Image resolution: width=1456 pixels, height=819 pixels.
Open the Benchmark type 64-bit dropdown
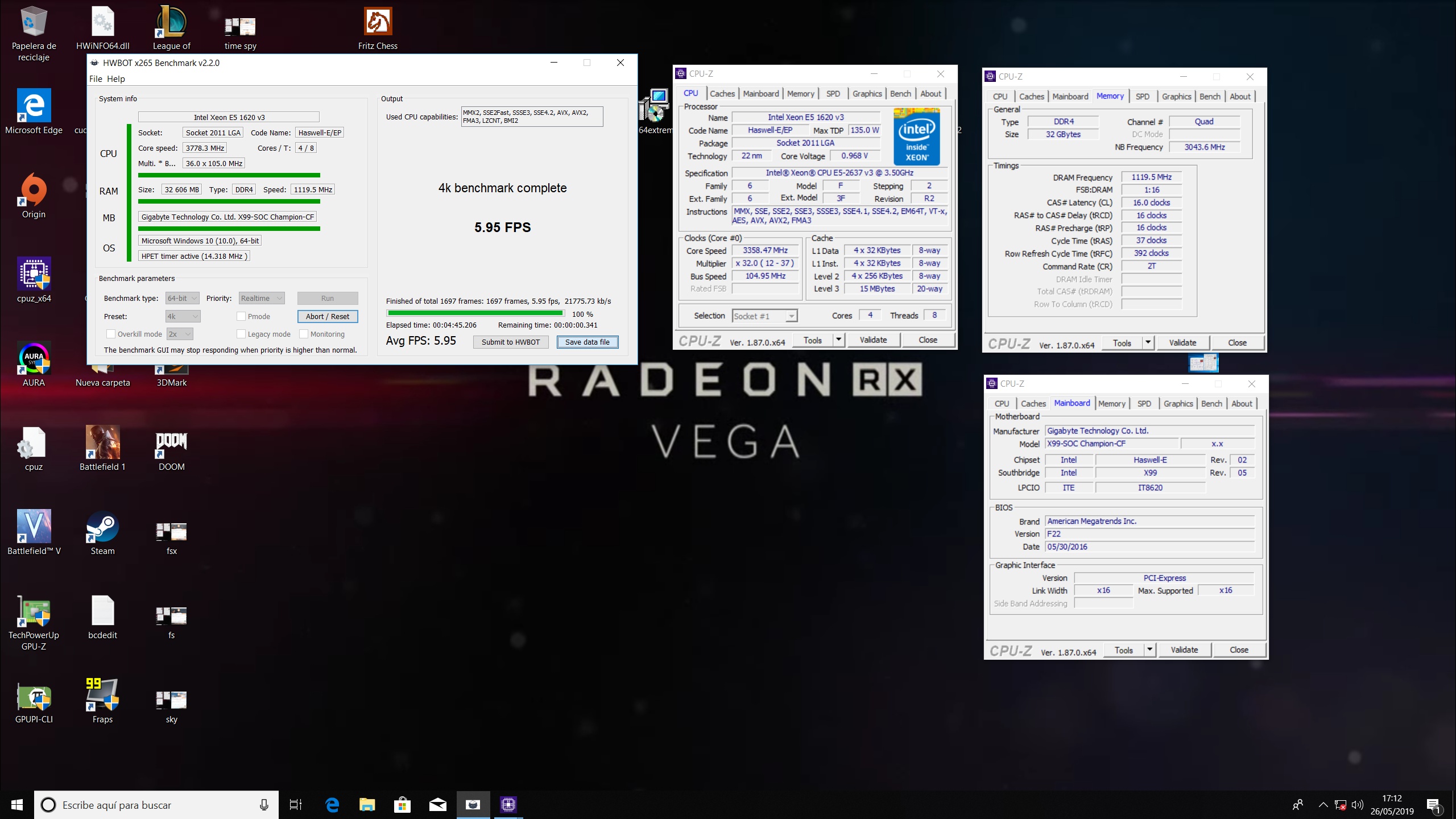pyautogui.click(x=182, y=298)
